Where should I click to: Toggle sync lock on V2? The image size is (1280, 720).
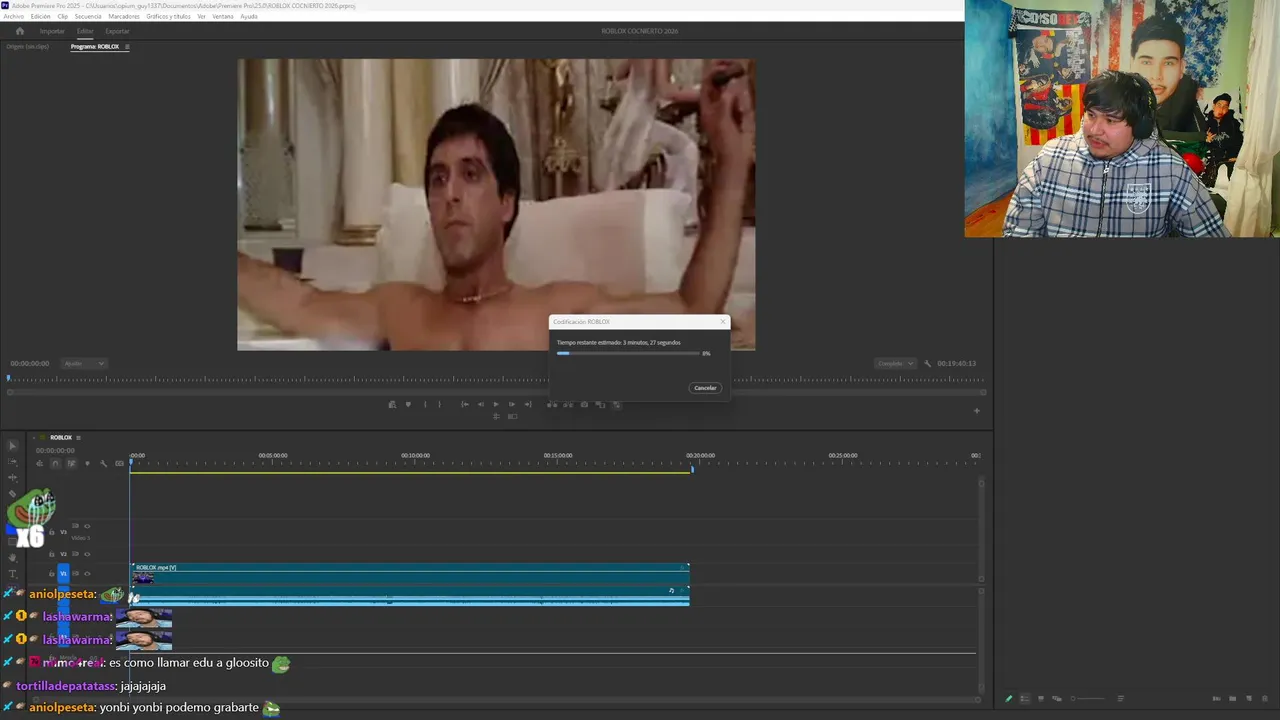[x=75, y=554]
